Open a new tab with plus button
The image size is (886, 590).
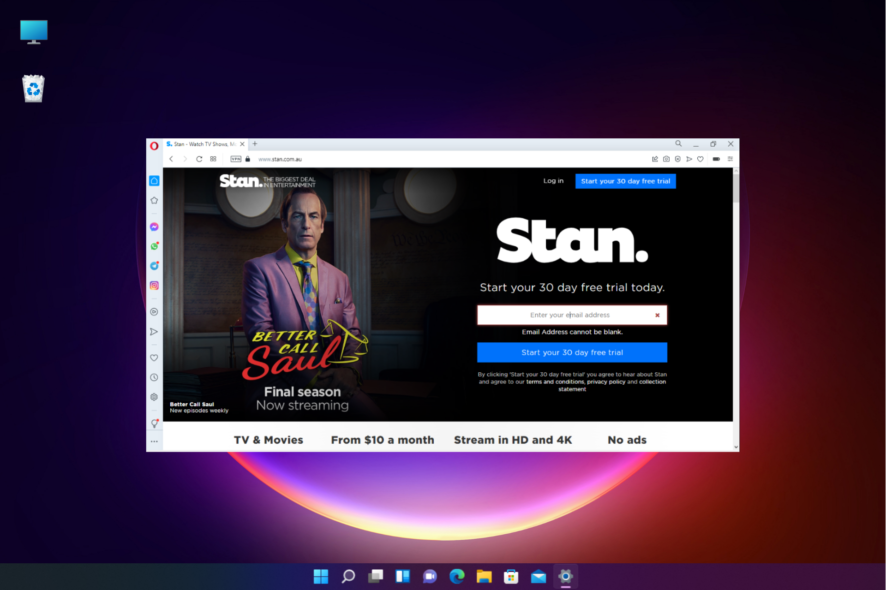tap(255, 144)
